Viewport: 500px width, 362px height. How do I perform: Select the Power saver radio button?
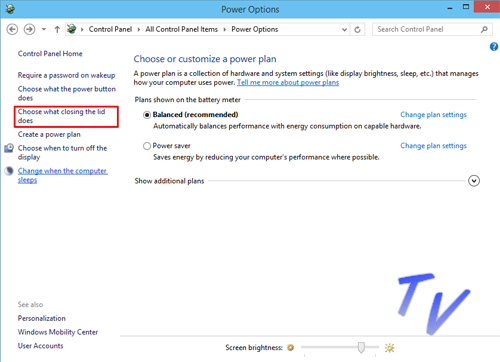click(147, 146)
